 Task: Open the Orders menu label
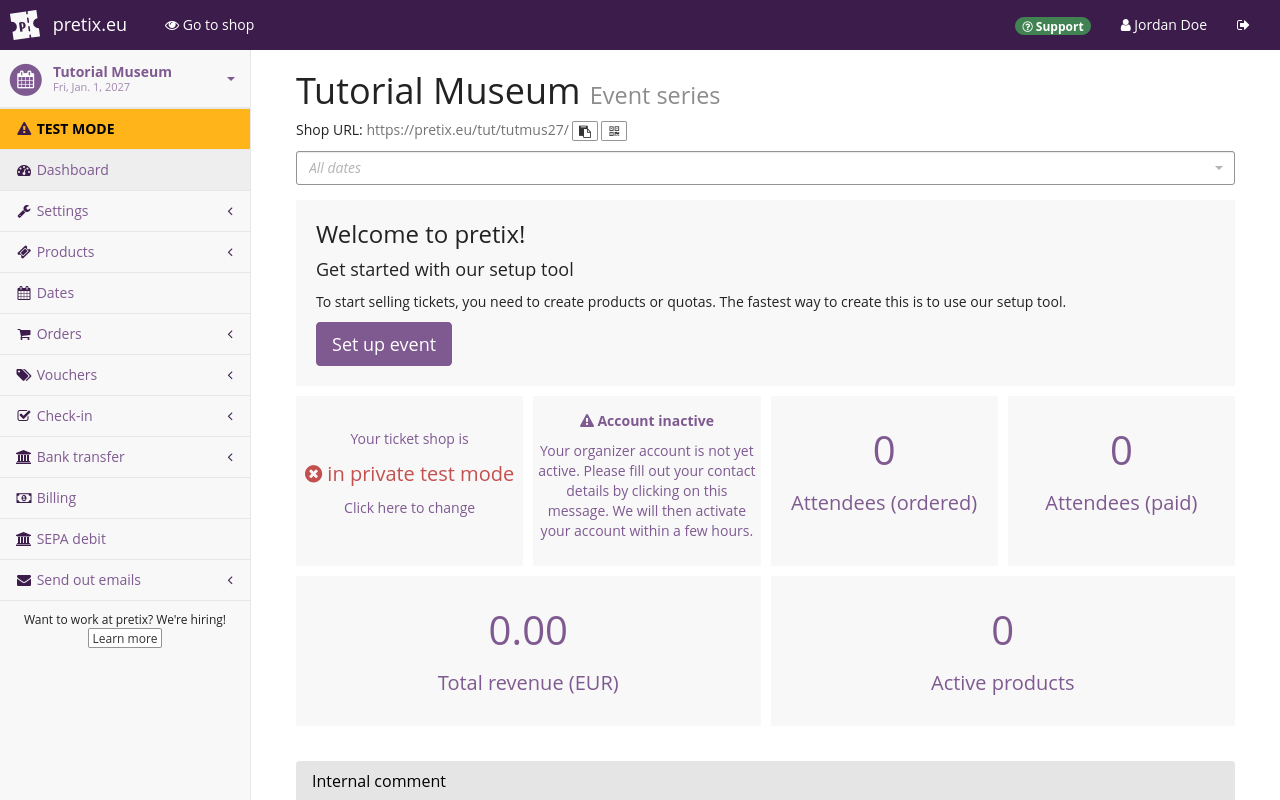[59, 334]
